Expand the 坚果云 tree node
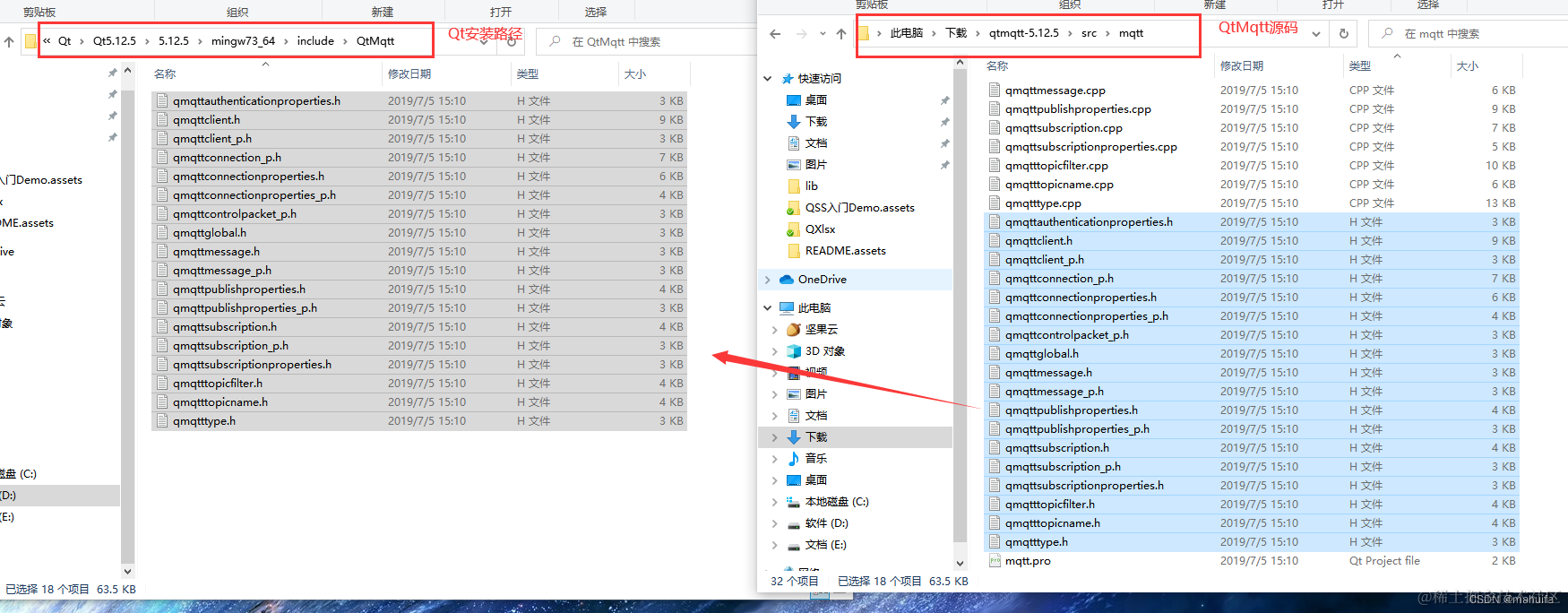 [x=775, y=330]
